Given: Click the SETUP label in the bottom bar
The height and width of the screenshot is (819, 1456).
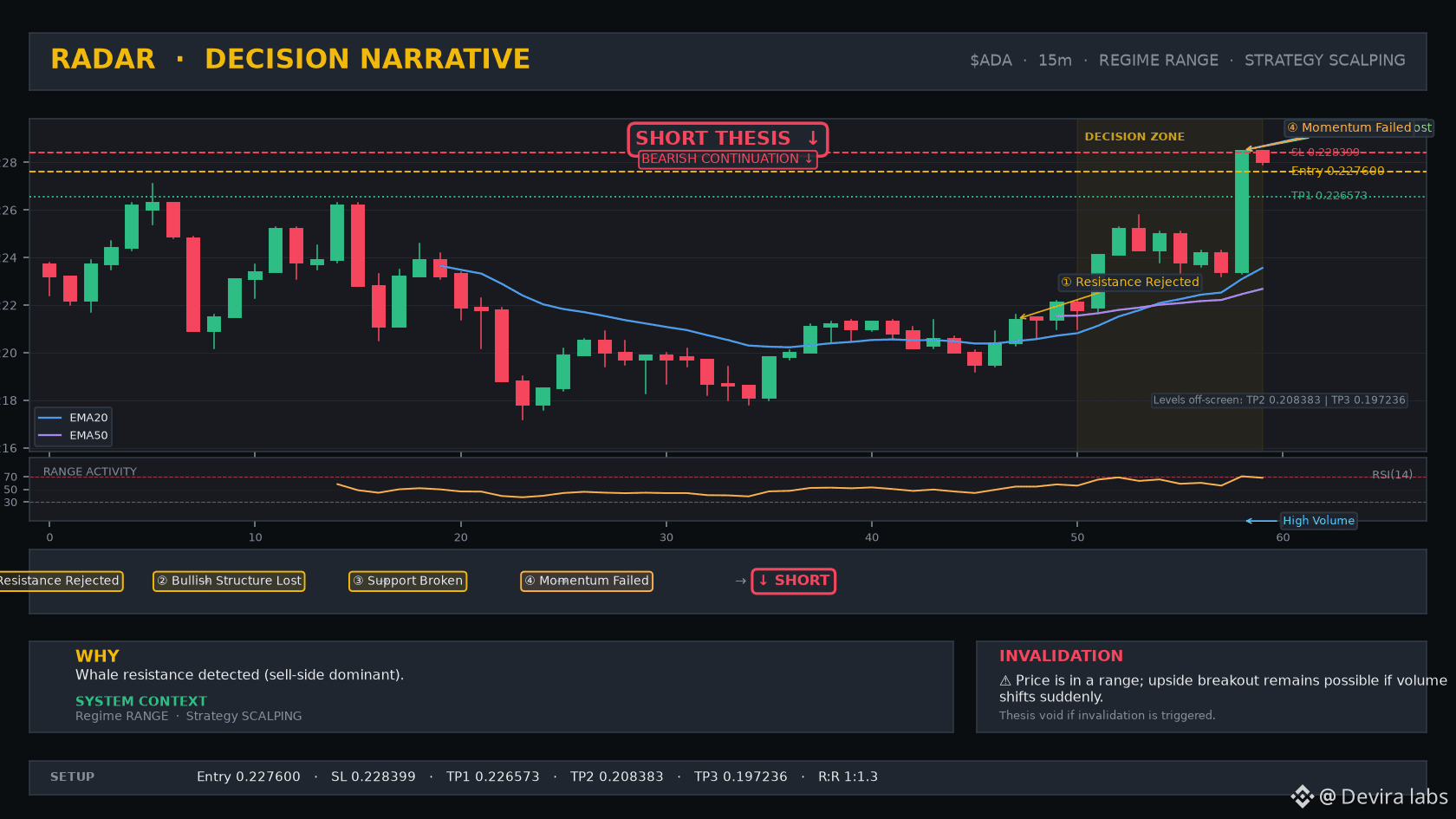Looking at the screenshot, I should (72, 777).
